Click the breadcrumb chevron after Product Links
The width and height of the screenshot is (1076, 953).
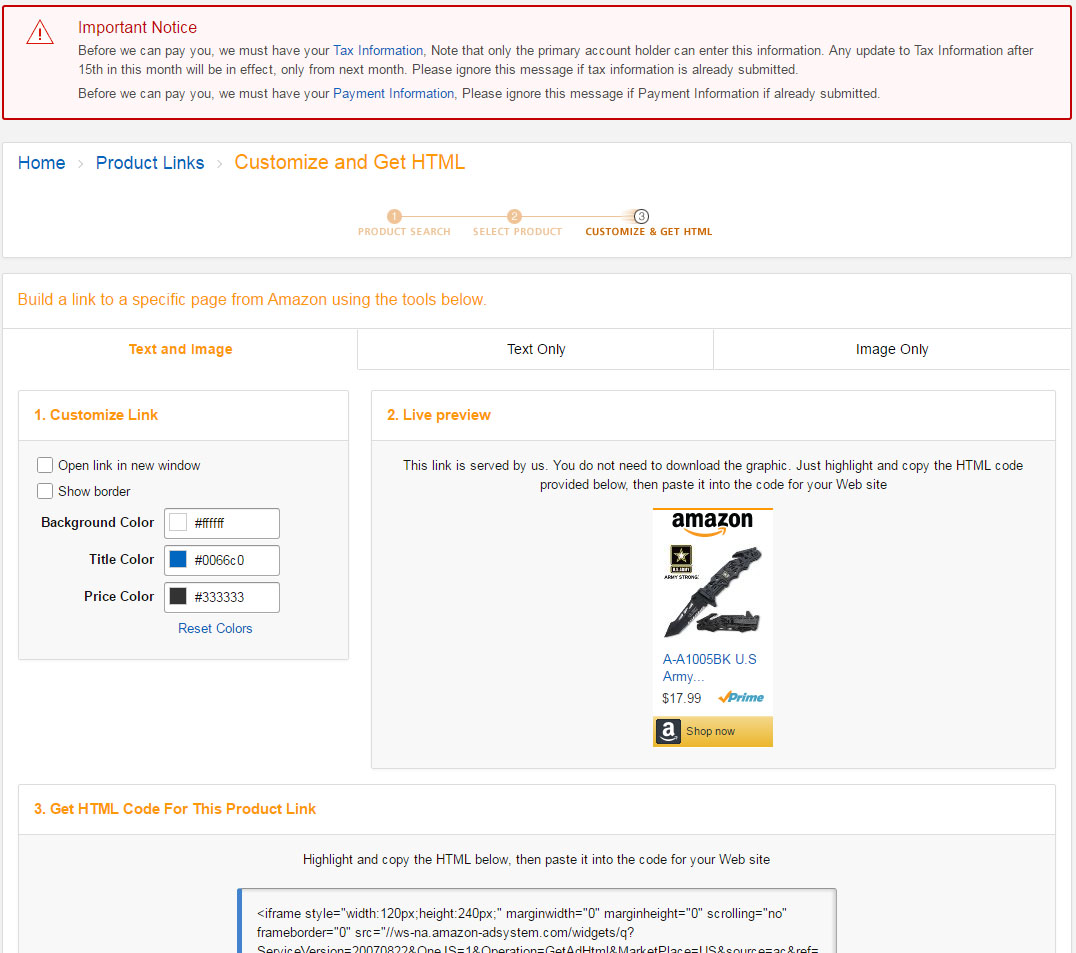coord(220,164)
